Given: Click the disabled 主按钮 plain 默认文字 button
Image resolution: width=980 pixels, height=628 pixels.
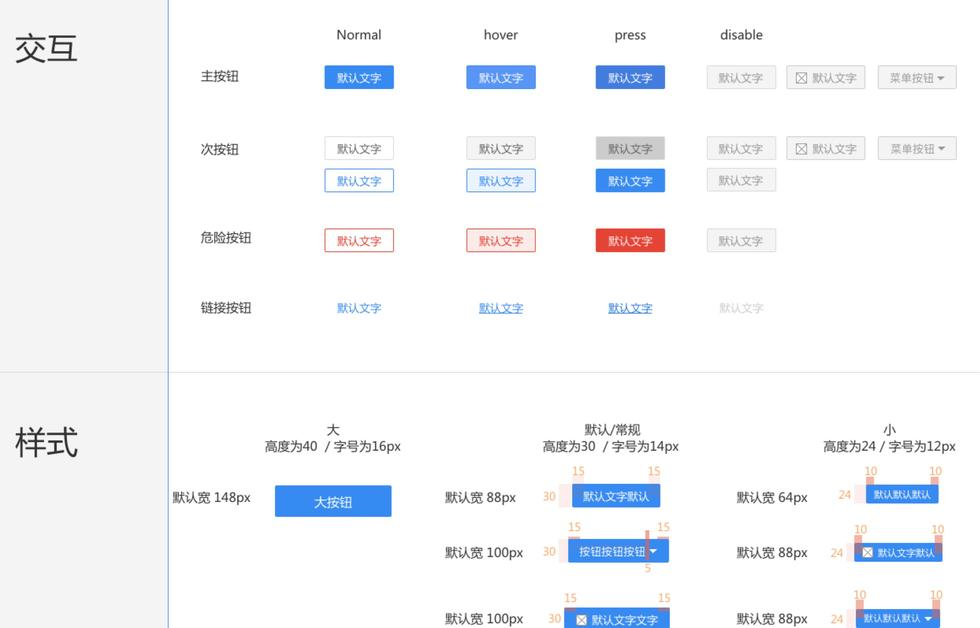Looking at the screenshot, I should pyautogui.click(x=741, y=77).
